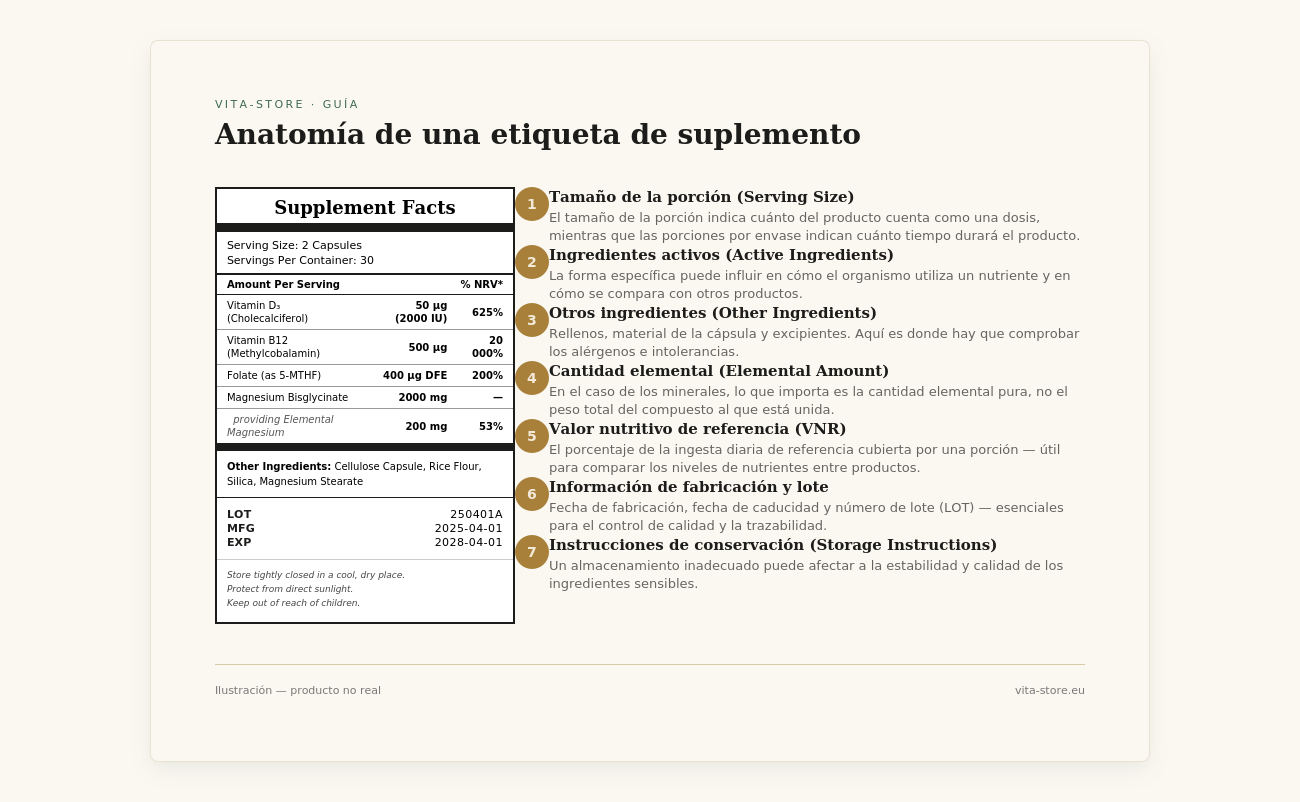This screenshot has width=1300, height=802.
Task: Click description starting En el caso de los minerales
Action: point(808,400)
